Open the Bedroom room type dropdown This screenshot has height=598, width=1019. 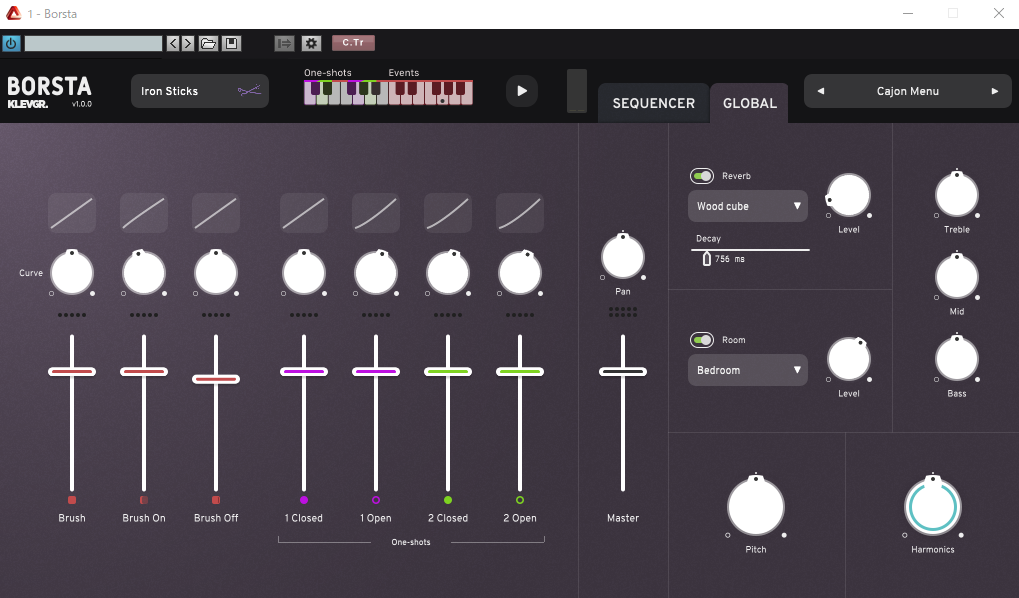(x=748, y=370)
